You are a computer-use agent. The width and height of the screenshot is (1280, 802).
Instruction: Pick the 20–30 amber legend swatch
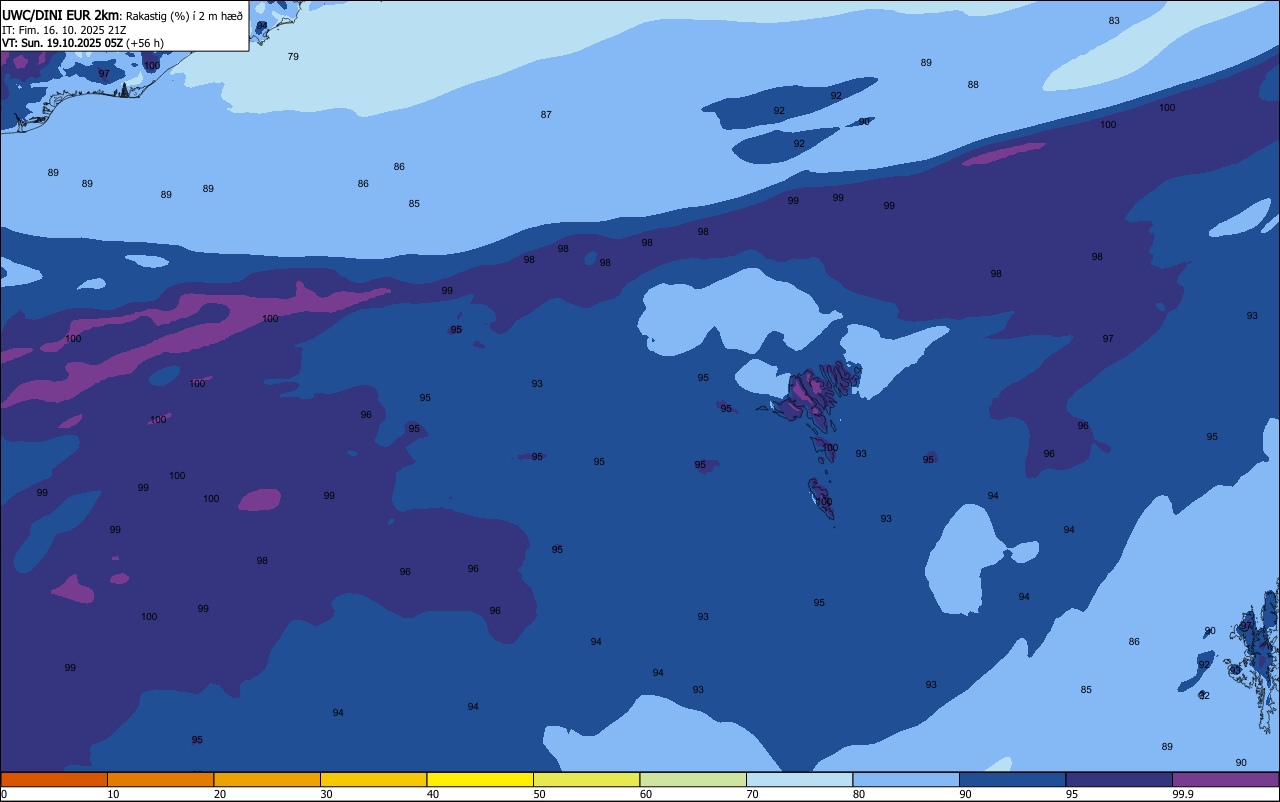point(267,779)
